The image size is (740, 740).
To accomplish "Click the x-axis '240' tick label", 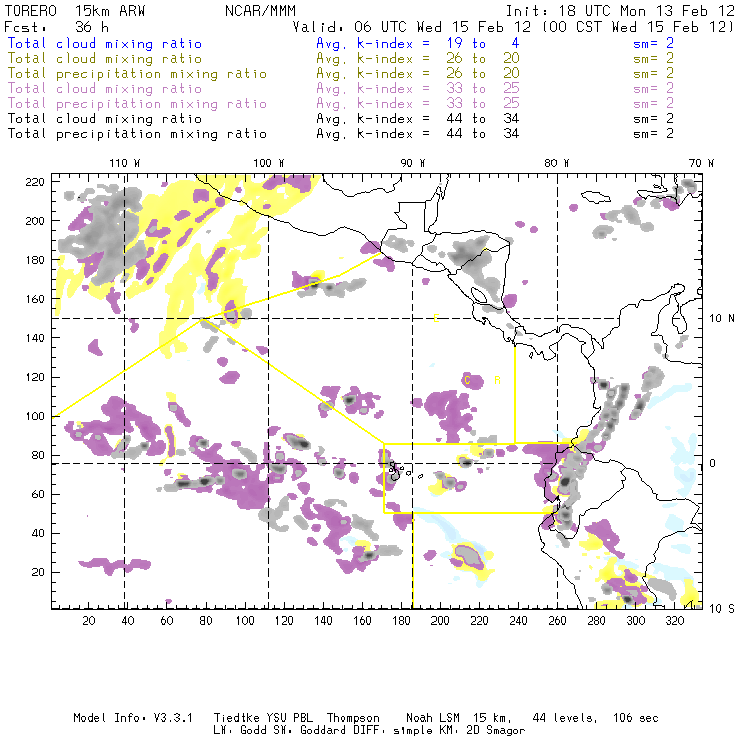I will (x=518, y=621).
